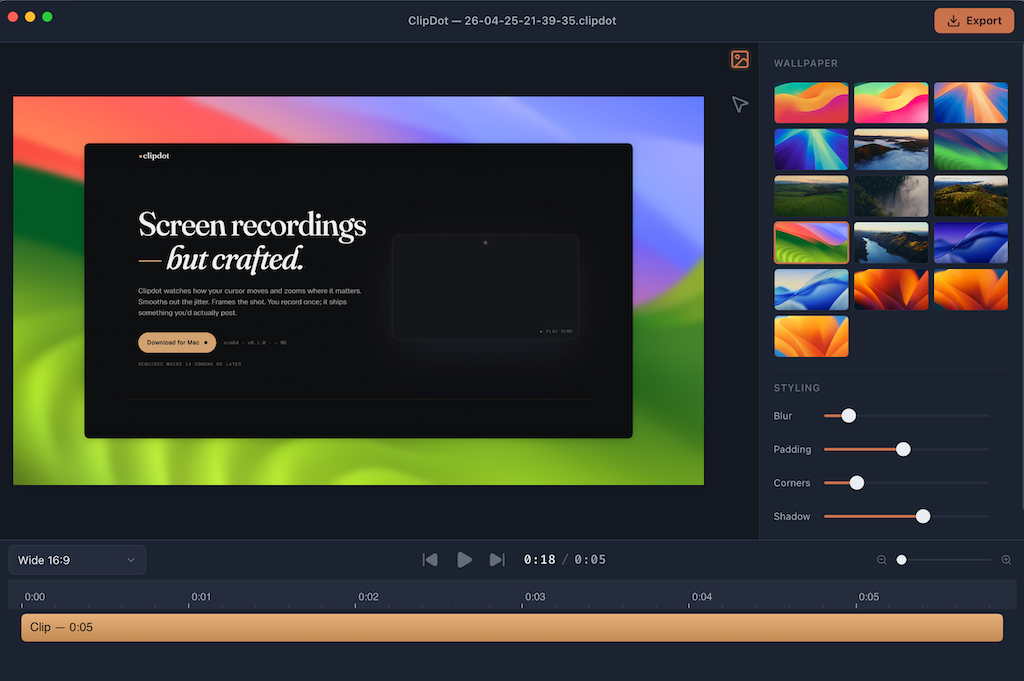Select the Clip — 0:05 timeline block
The height and width of the screenshot is (681, 1024).
(x=512, y=627)
